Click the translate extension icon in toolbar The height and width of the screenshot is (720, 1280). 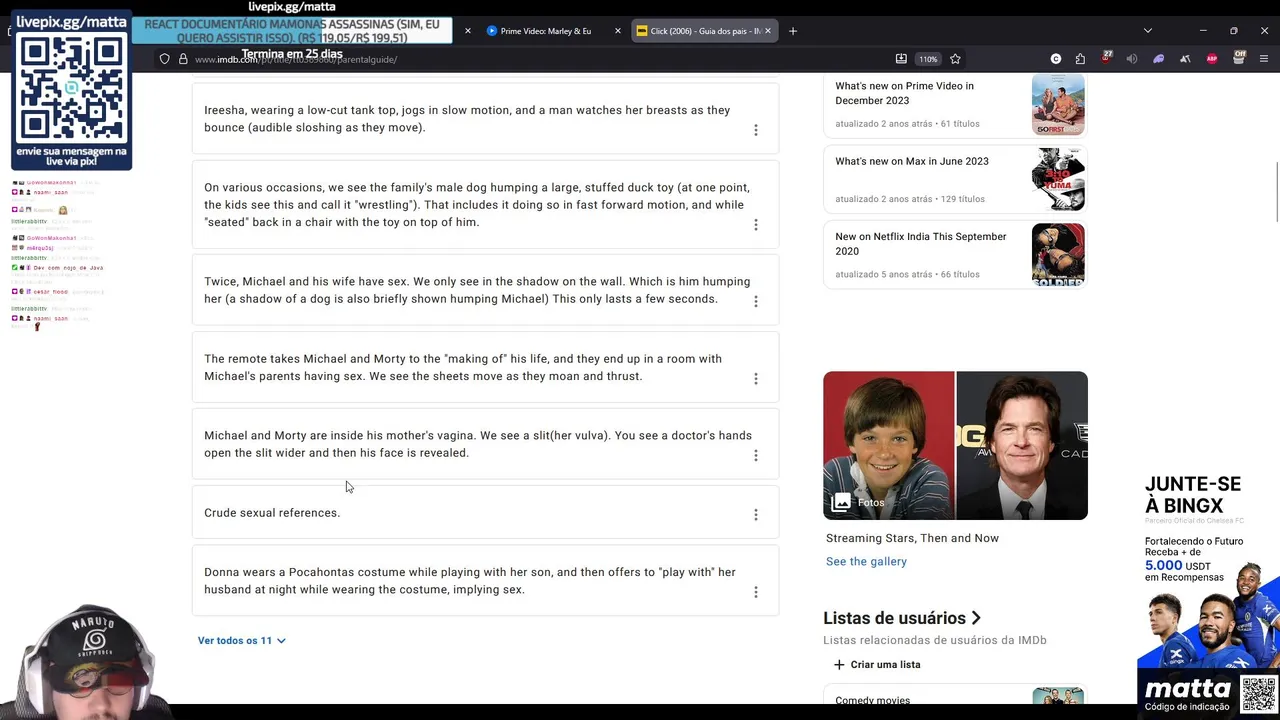pos(1185,59)
